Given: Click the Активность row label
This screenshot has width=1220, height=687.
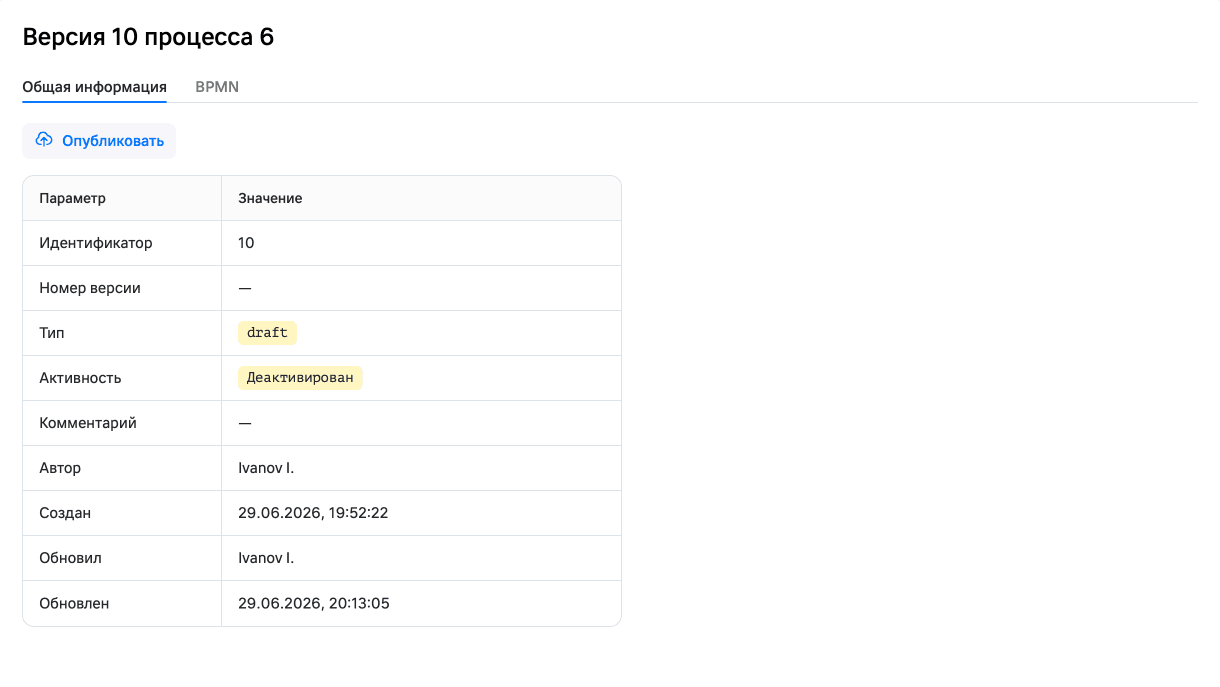Looking at the screenshot, I should [80, 378].
